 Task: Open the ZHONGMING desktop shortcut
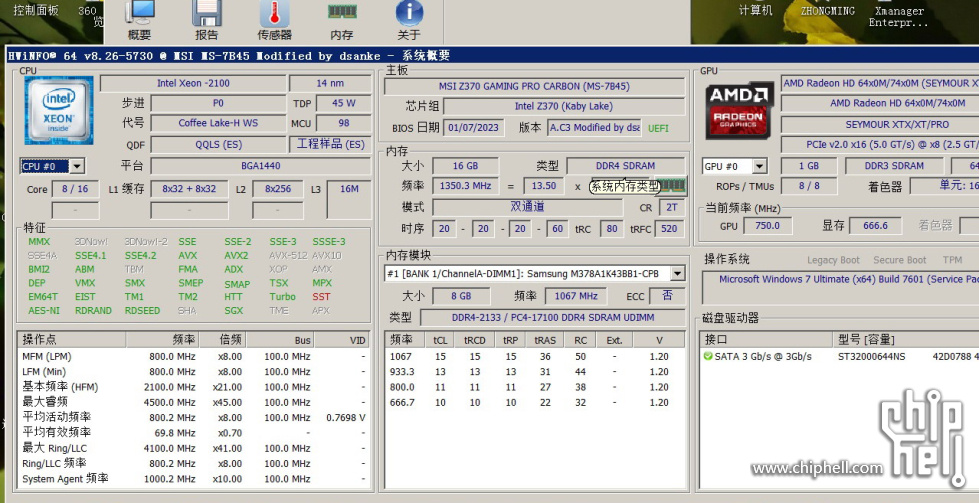click(x=827, y=11)
